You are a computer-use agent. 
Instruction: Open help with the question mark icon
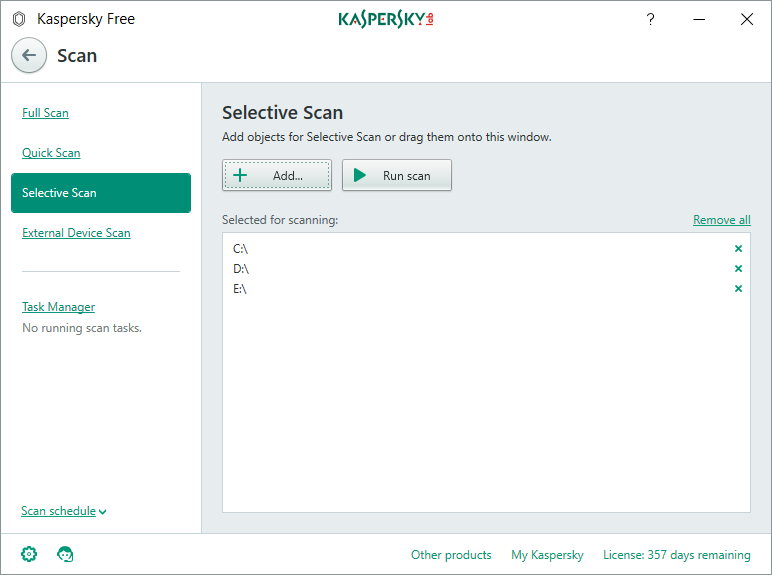(650, 19)
